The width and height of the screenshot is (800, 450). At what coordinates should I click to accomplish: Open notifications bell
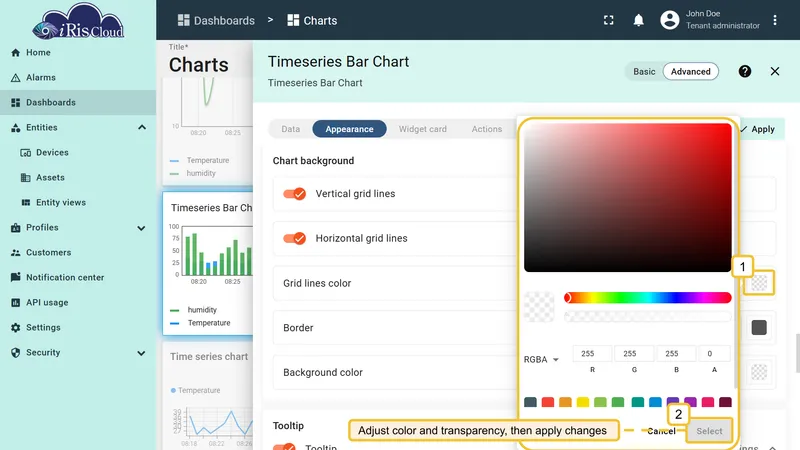click(638, 20)
